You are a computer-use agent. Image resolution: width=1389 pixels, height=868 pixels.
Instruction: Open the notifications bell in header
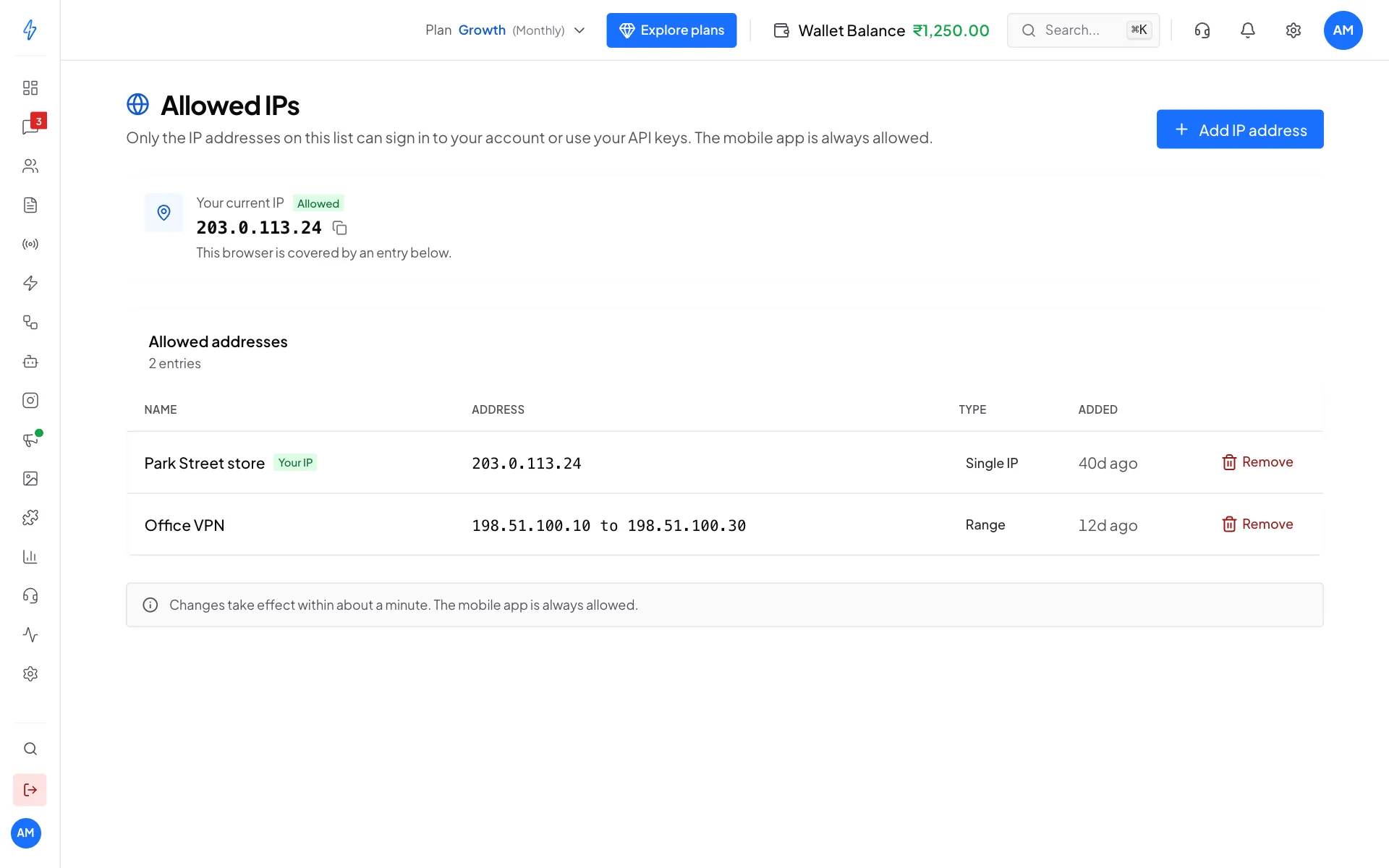pos(1248,30)
